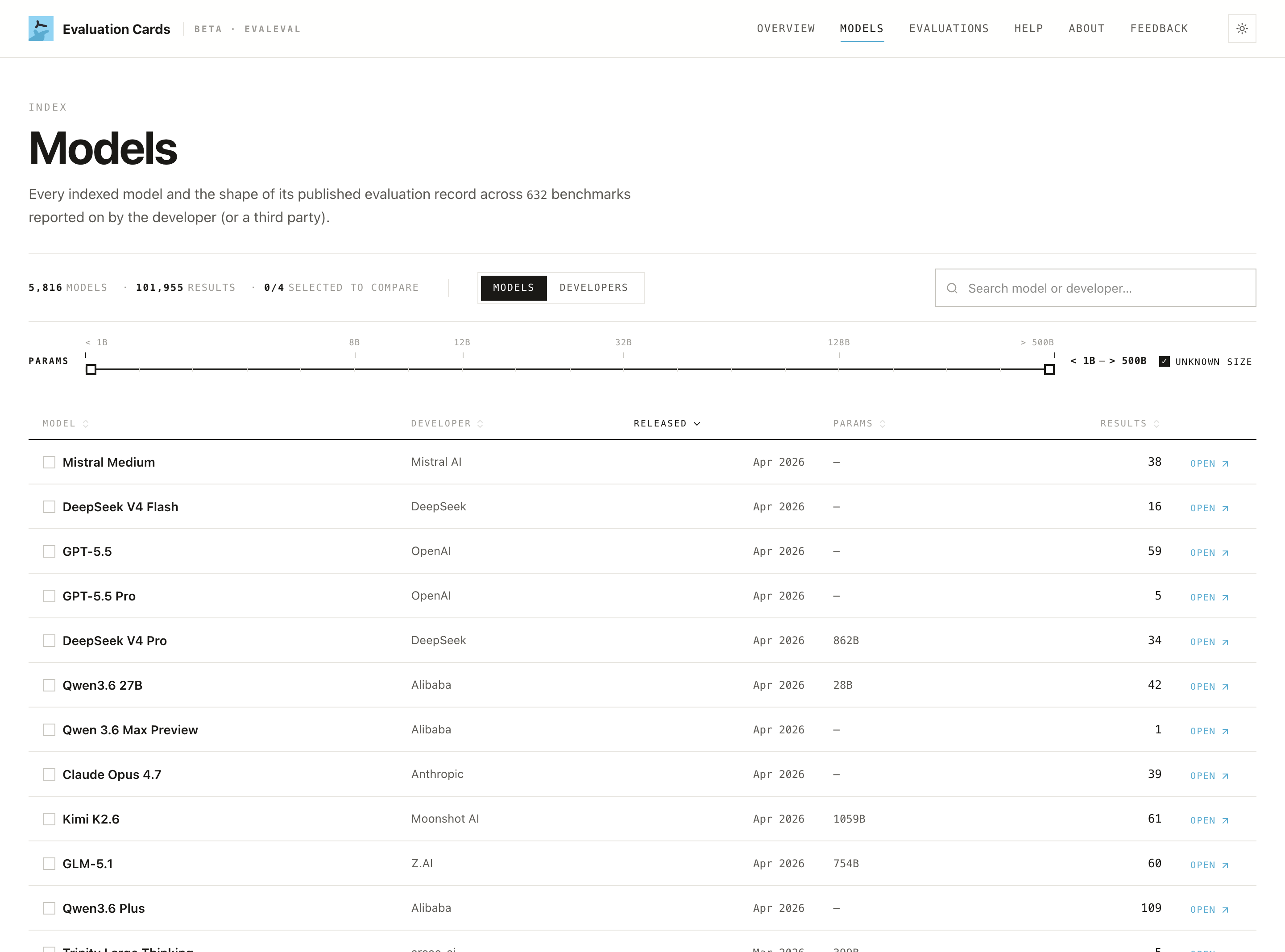This screenshot has height=952, width=1285.
Task: Tick the checkbox for Mistral Medium
Action: [x=49, y=462]
